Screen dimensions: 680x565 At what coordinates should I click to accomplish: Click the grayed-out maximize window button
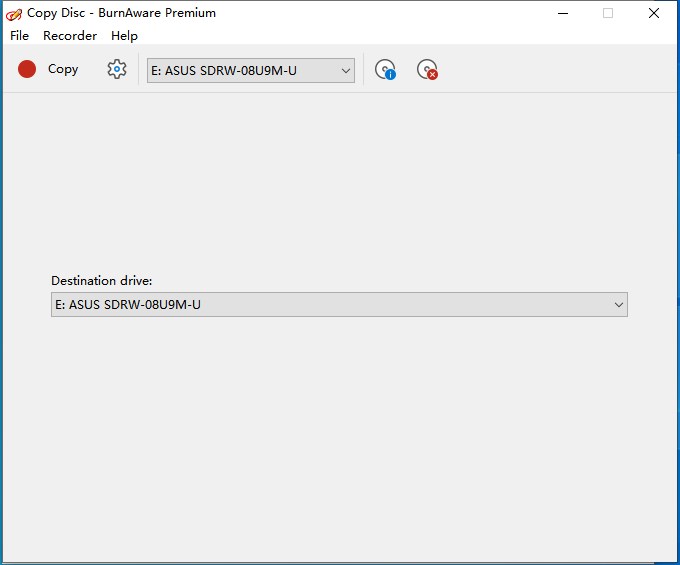pos(607,13)
